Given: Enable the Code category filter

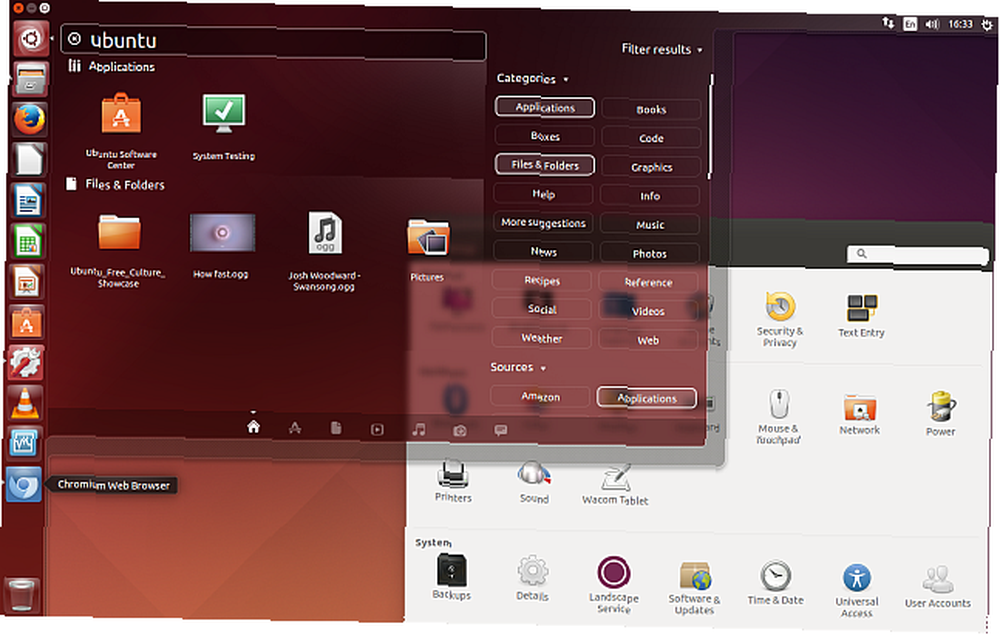Looking at the screenshot, I should [651, 138].
